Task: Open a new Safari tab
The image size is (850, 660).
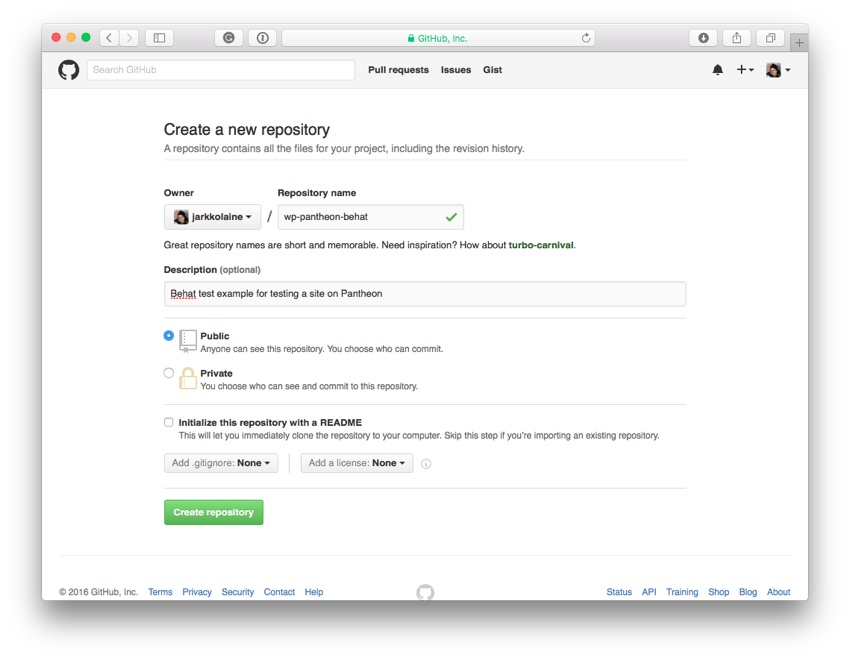Action: (x=799, y=42)
